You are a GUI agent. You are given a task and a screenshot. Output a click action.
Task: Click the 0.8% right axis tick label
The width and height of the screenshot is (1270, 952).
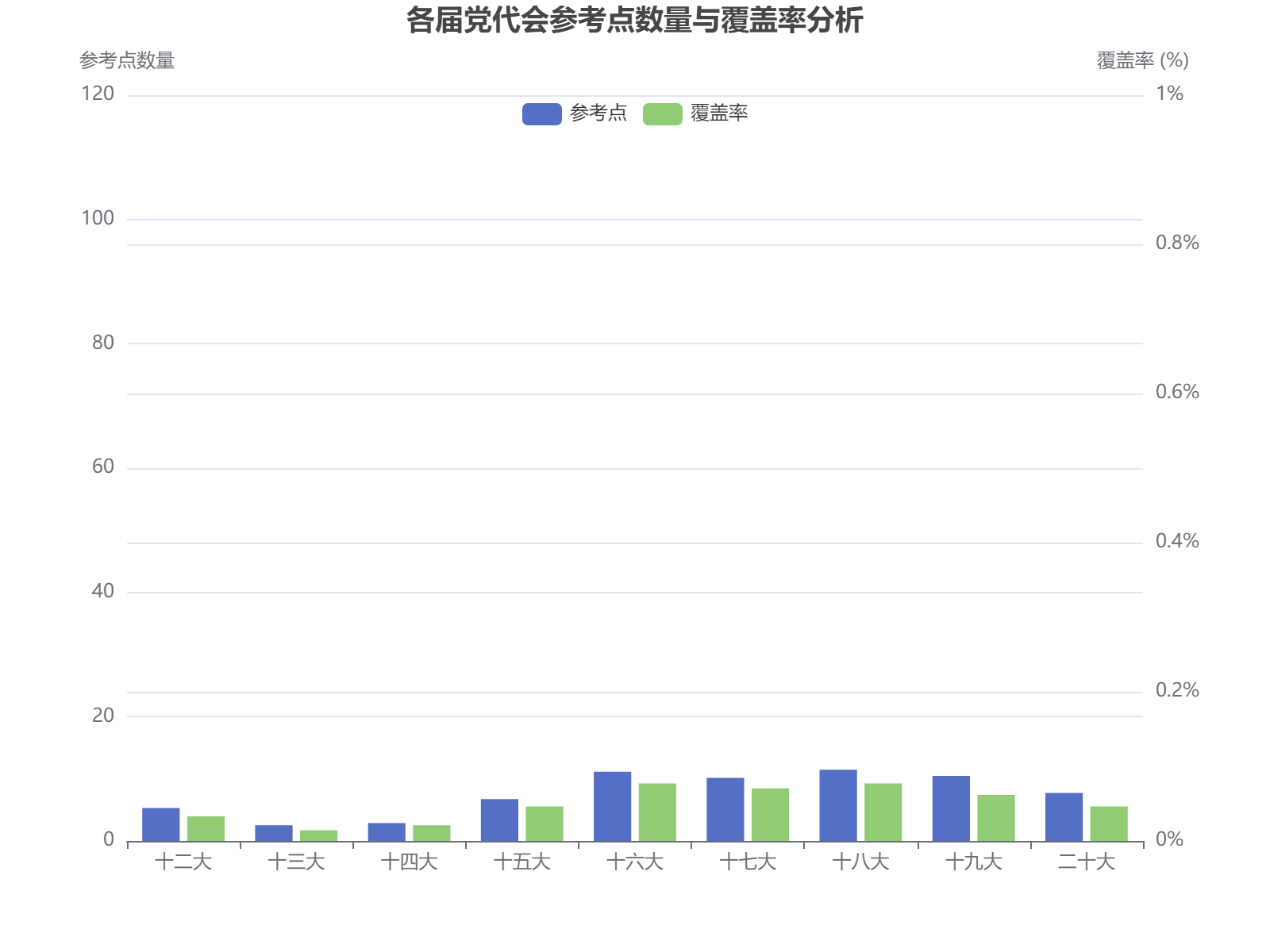tap(1177, 243)
